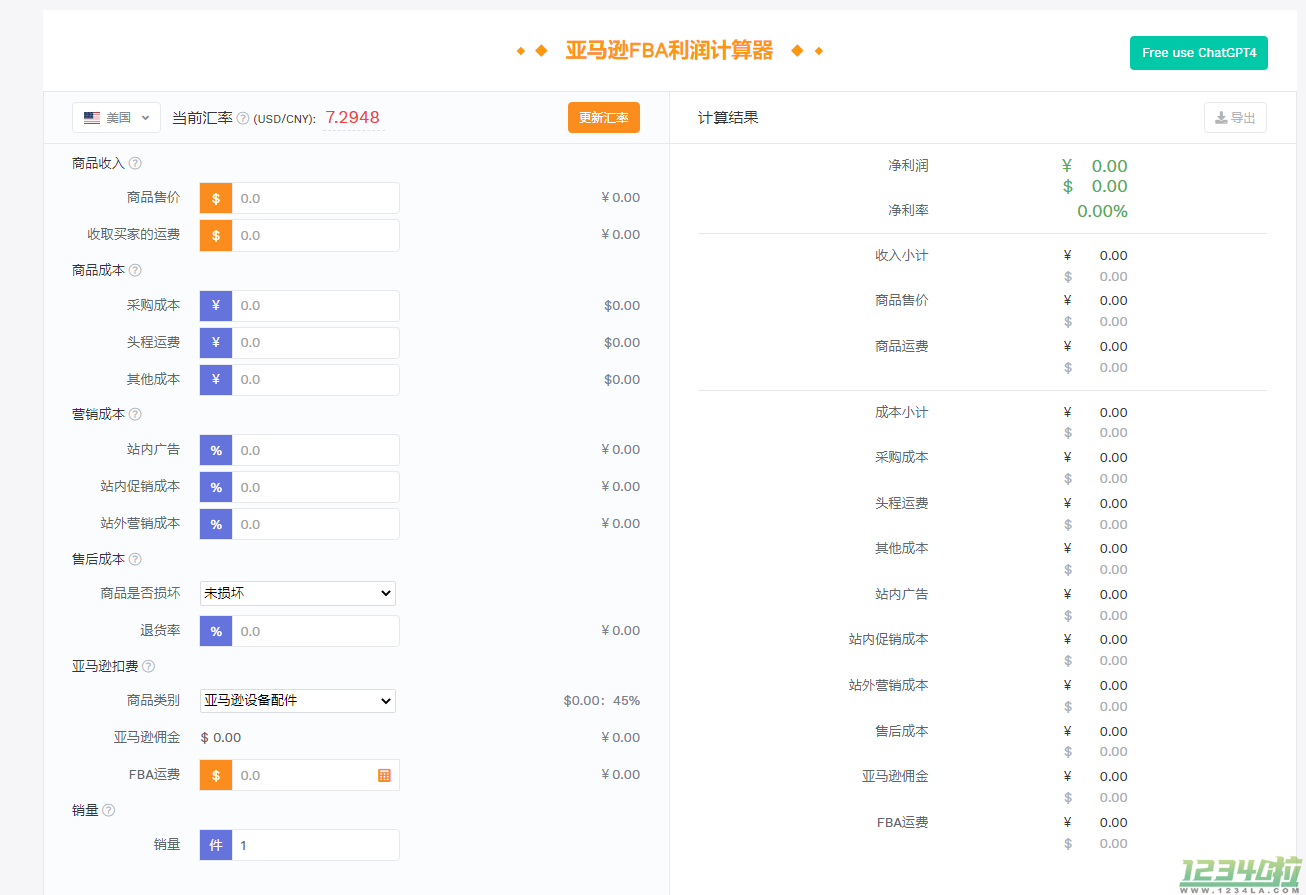Focus the 其他成本 input field
1306x895 pixels.
click(x=315, y=380)
